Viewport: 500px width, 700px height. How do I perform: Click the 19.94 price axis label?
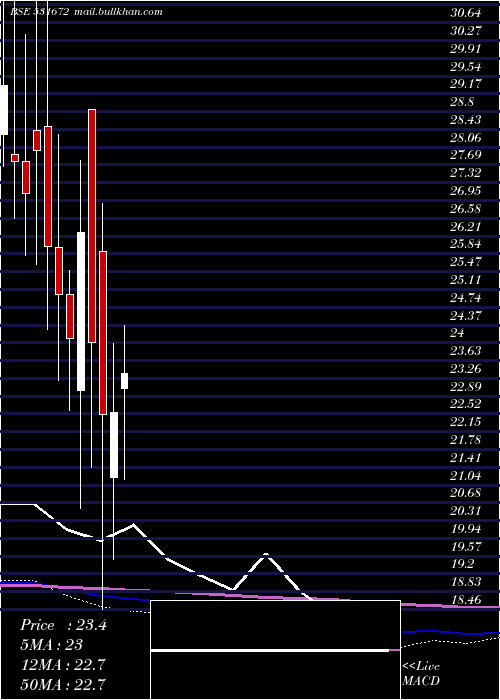(x=466, y=528)
